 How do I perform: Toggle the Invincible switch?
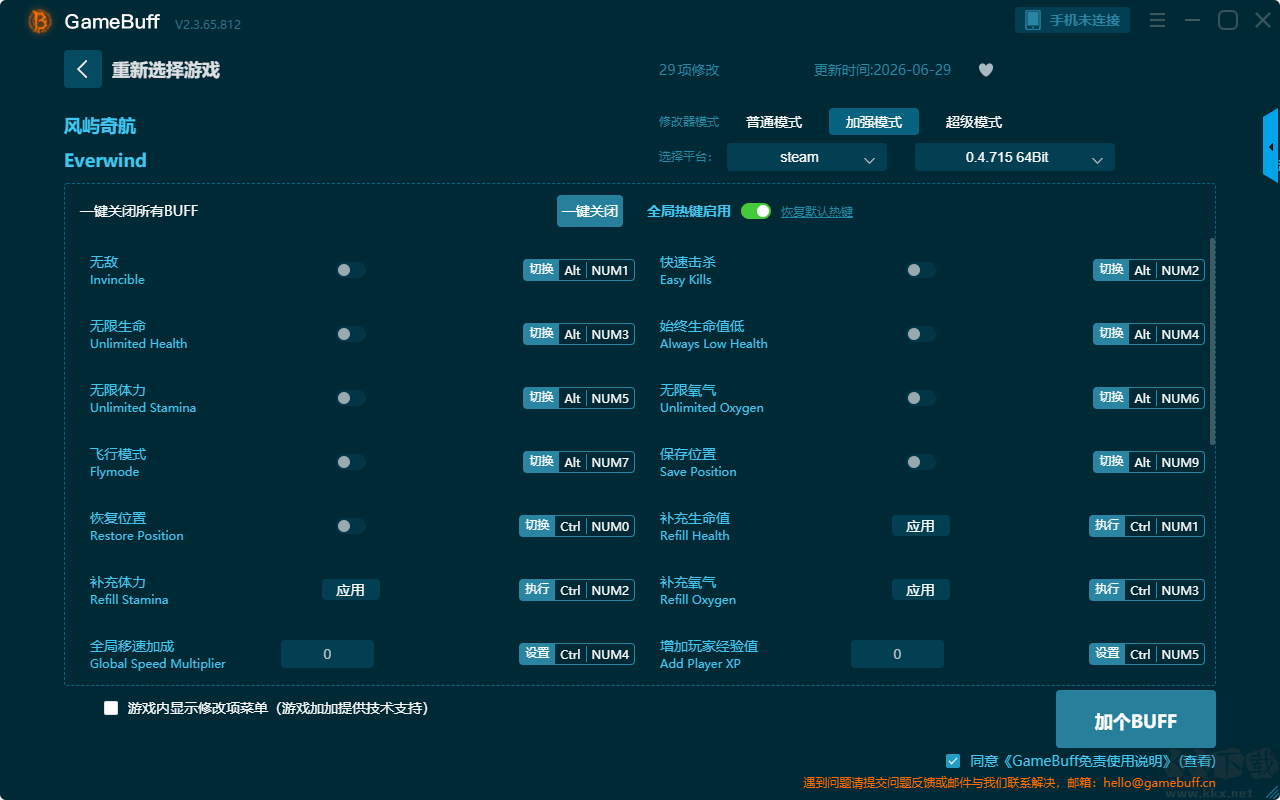(351, 270)
